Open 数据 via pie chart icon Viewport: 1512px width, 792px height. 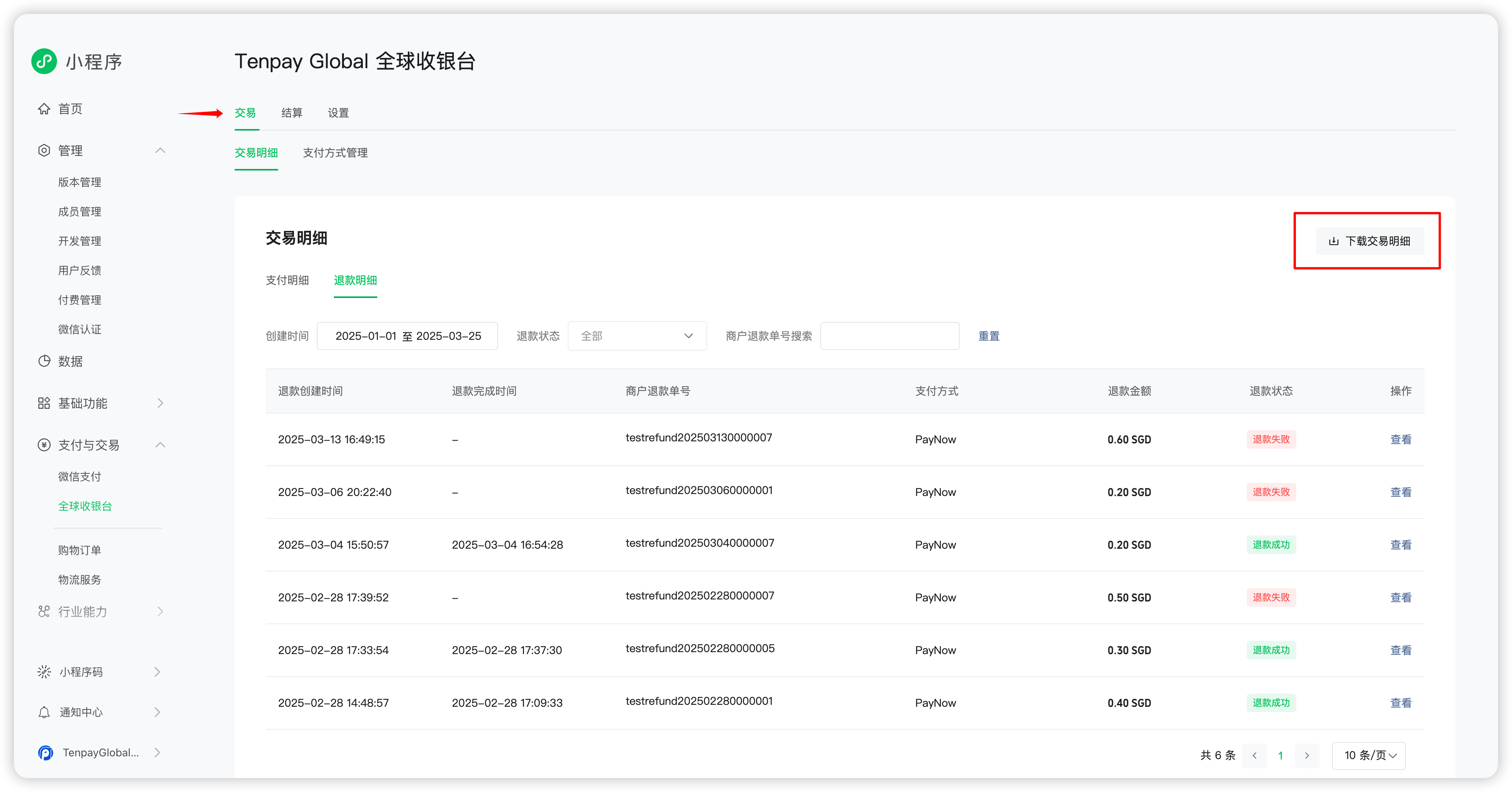pos(44,361)
